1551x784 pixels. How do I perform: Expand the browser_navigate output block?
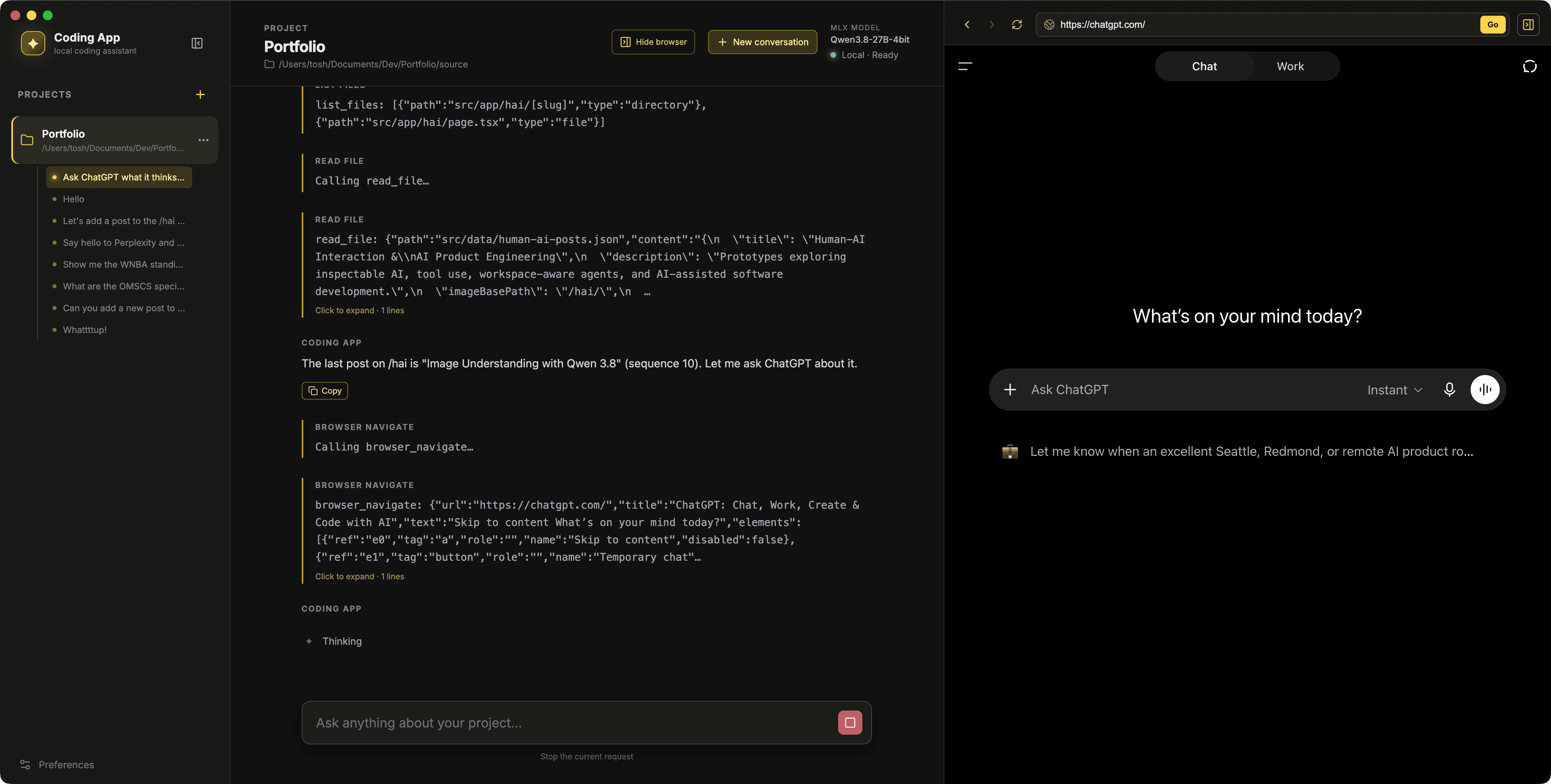[x=359, y=576]
